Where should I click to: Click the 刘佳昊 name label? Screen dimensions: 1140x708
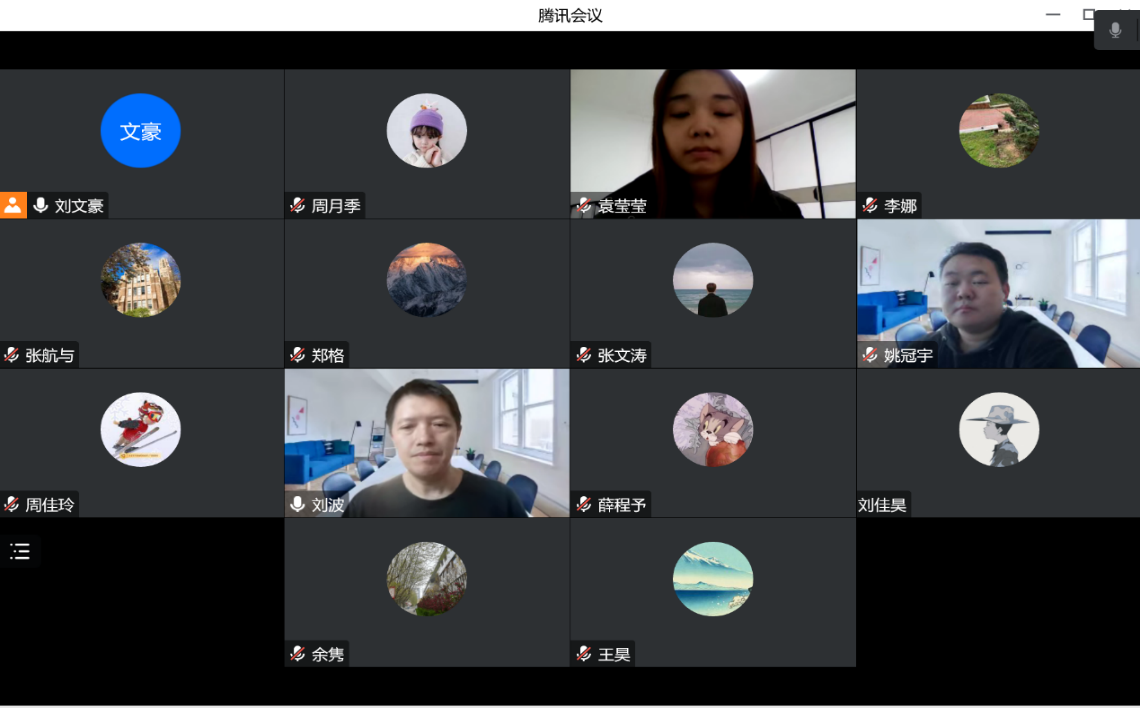[882, 505]
